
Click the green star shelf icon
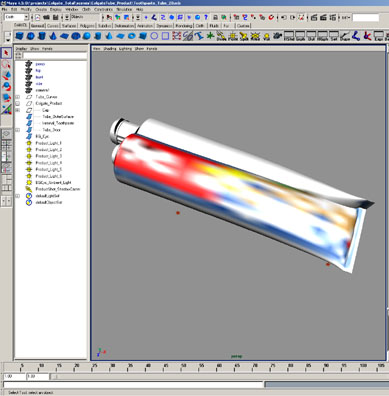coord(210,36)
